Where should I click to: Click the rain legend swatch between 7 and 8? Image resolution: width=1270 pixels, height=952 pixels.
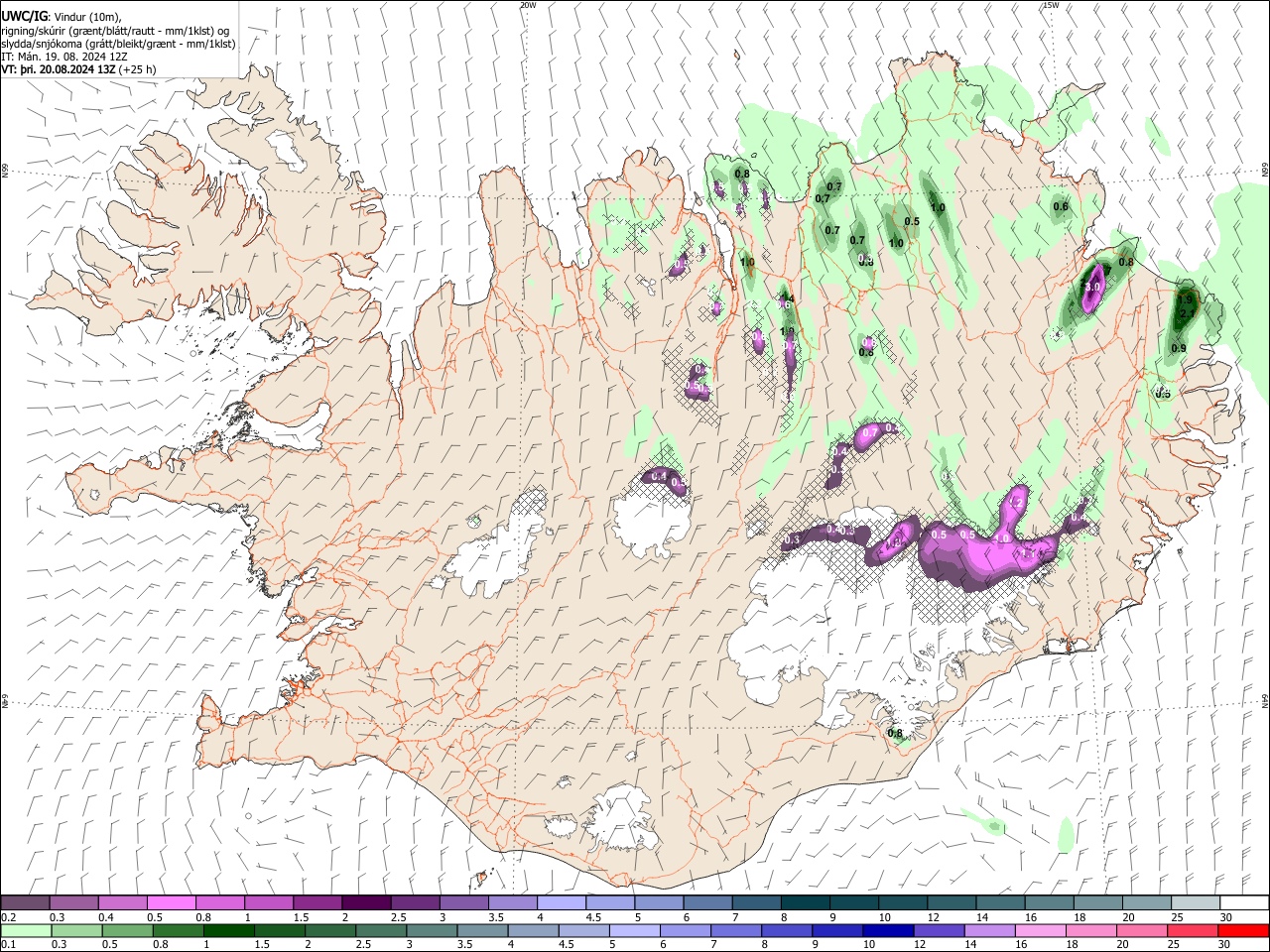734,930
